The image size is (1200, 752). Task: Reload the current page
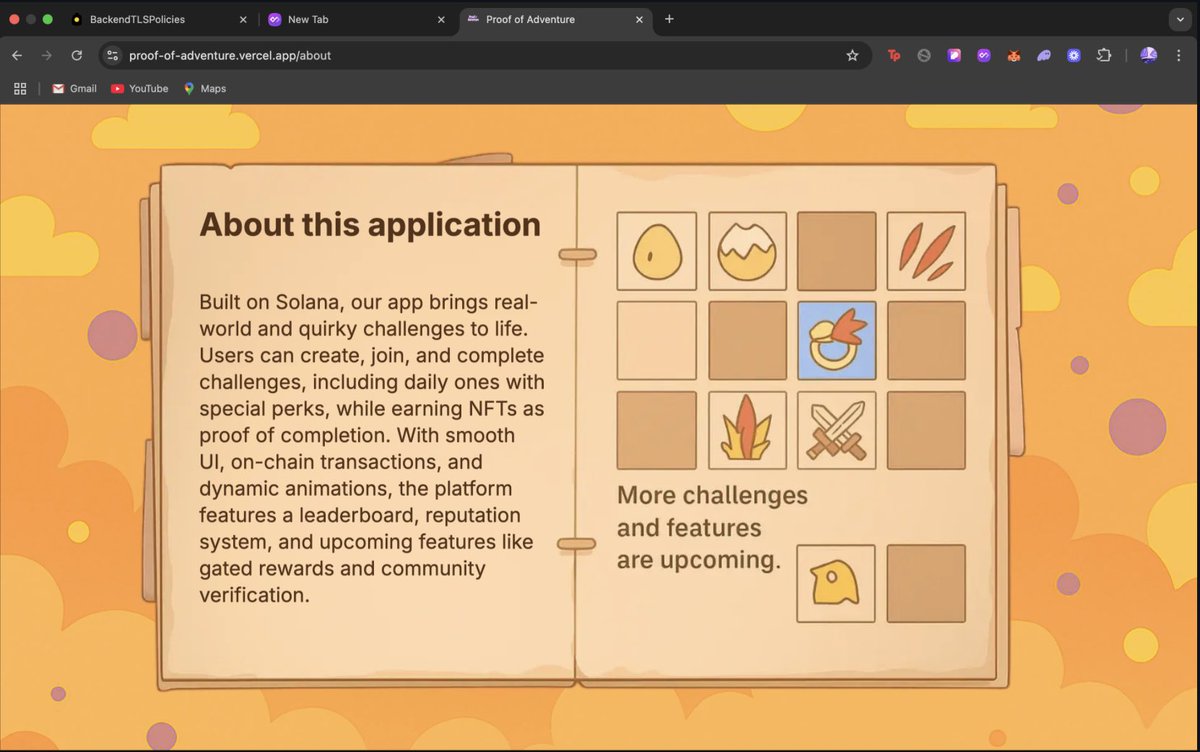[76, 56]
